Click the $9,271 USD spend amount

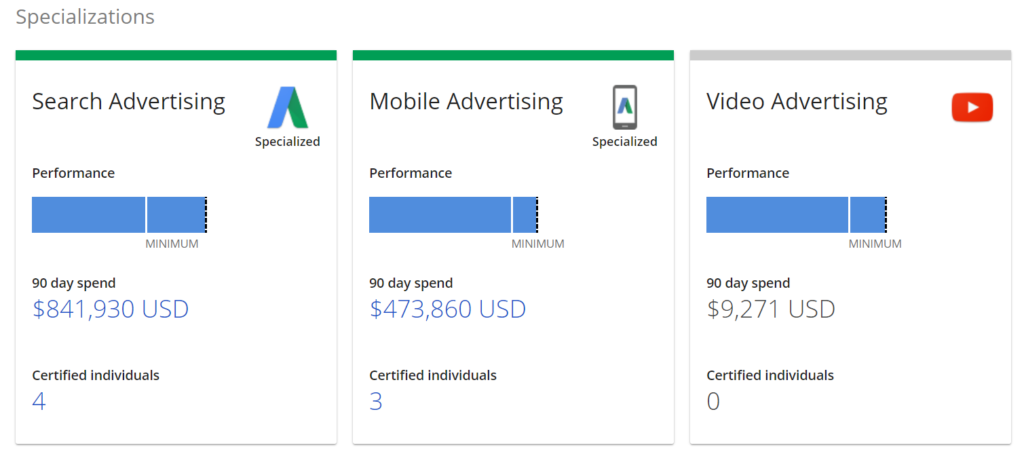pos(771,309)
